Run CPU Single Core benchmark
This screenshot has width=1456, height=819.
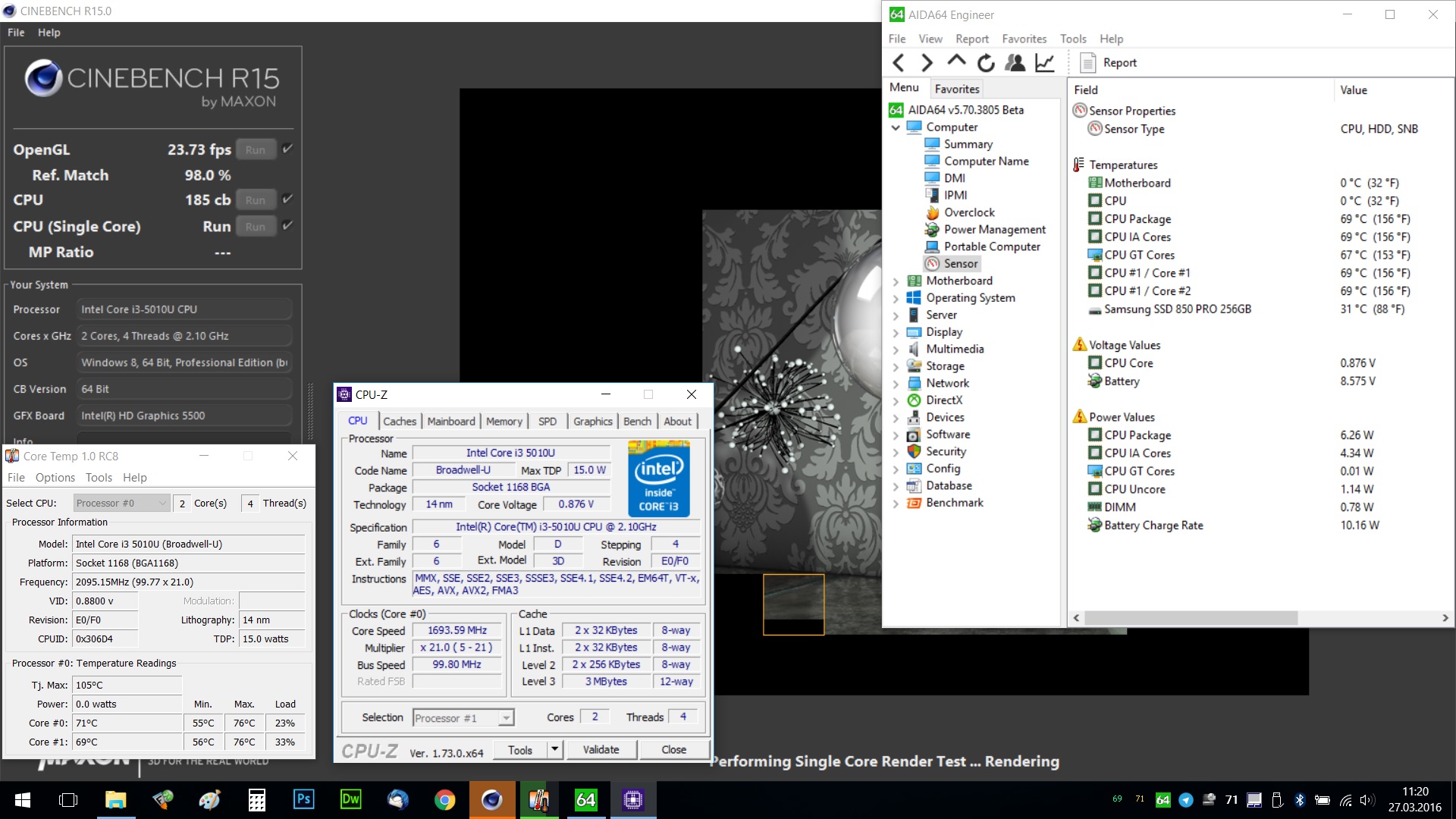click(x=256, y=226)
